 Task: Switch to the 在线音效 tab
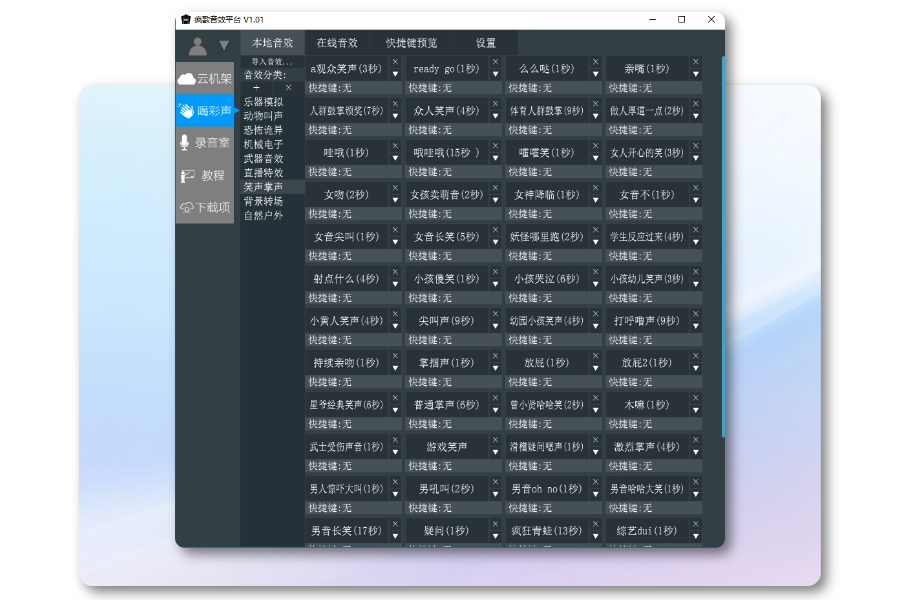(338, 43)
